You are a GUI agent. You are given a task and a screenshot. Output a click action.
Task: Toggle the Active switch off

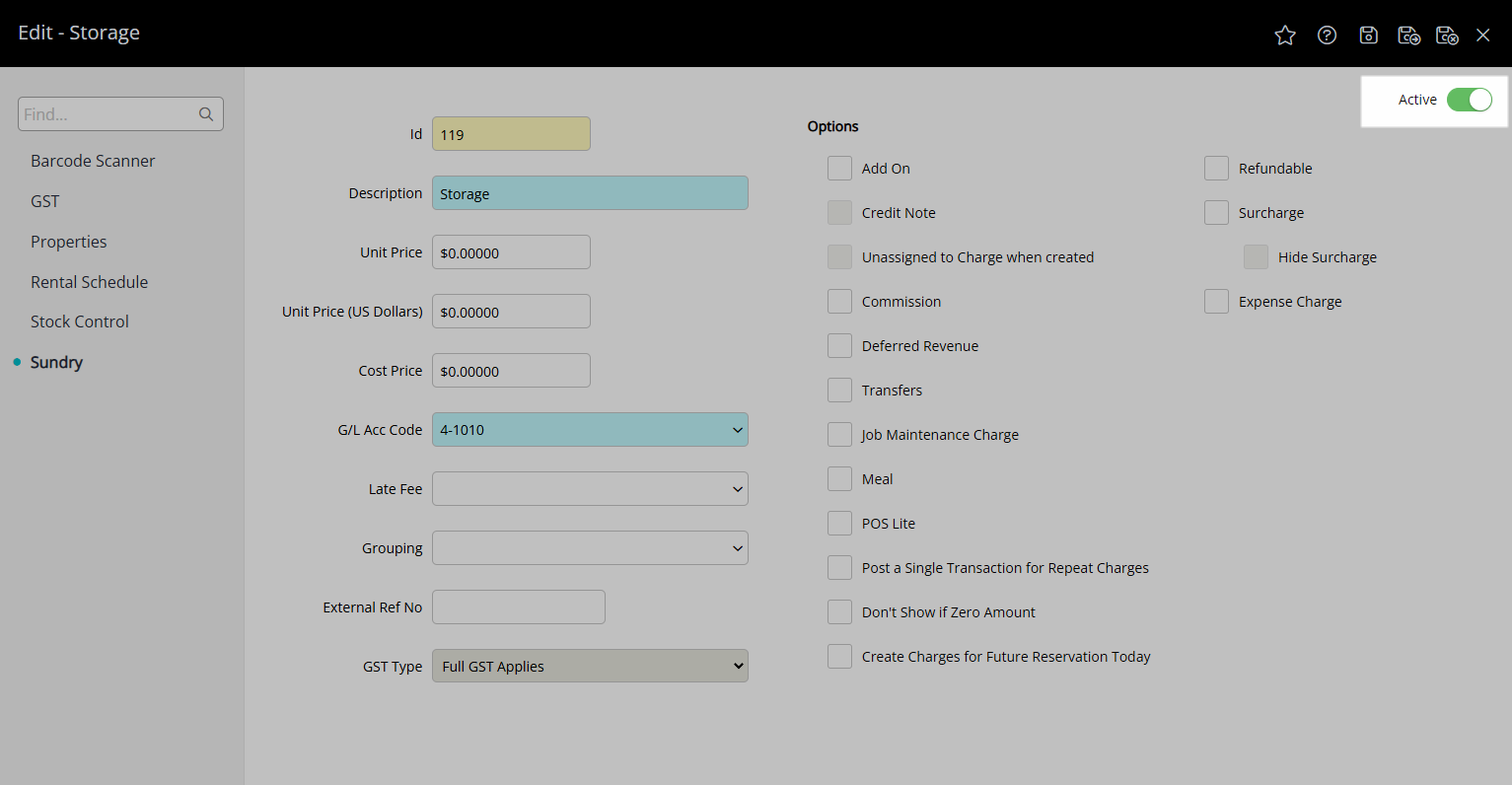point(1470,100)
